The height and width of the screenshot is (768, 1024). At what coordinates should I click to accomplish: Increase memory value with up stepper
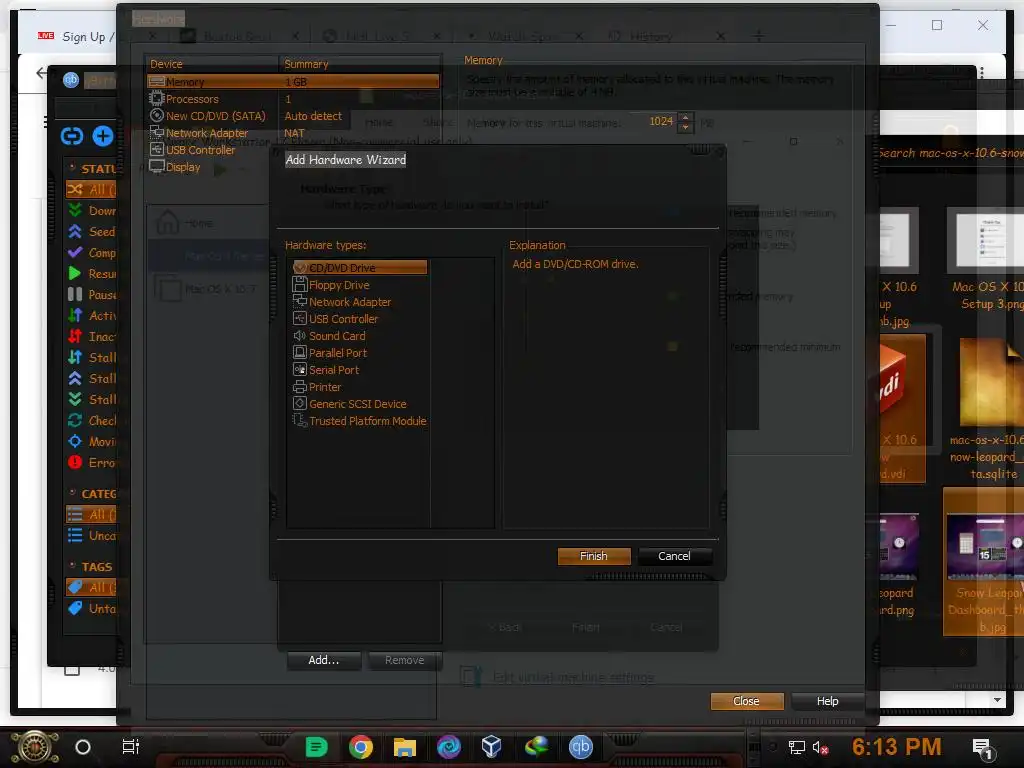pyautogui.click(x=685, y=117)
